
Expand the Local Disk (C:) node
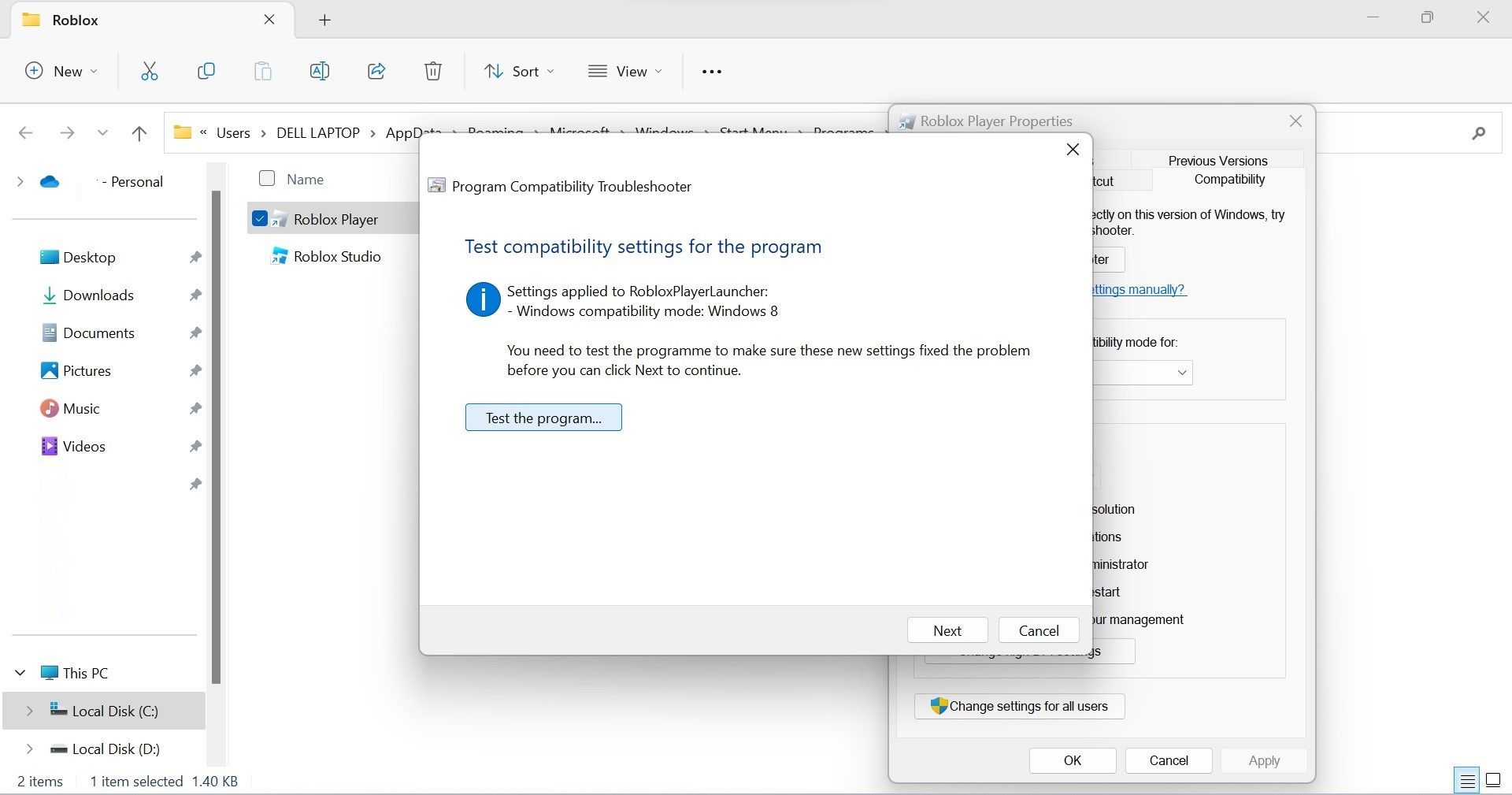30,711
